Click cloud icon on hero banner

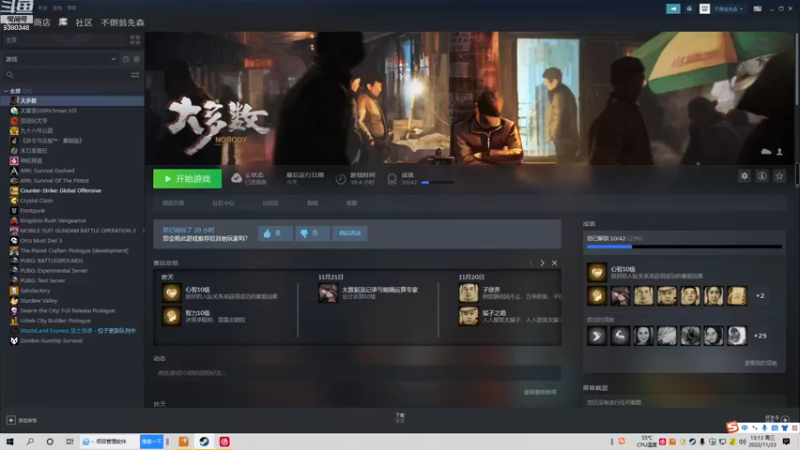[766, 152]
